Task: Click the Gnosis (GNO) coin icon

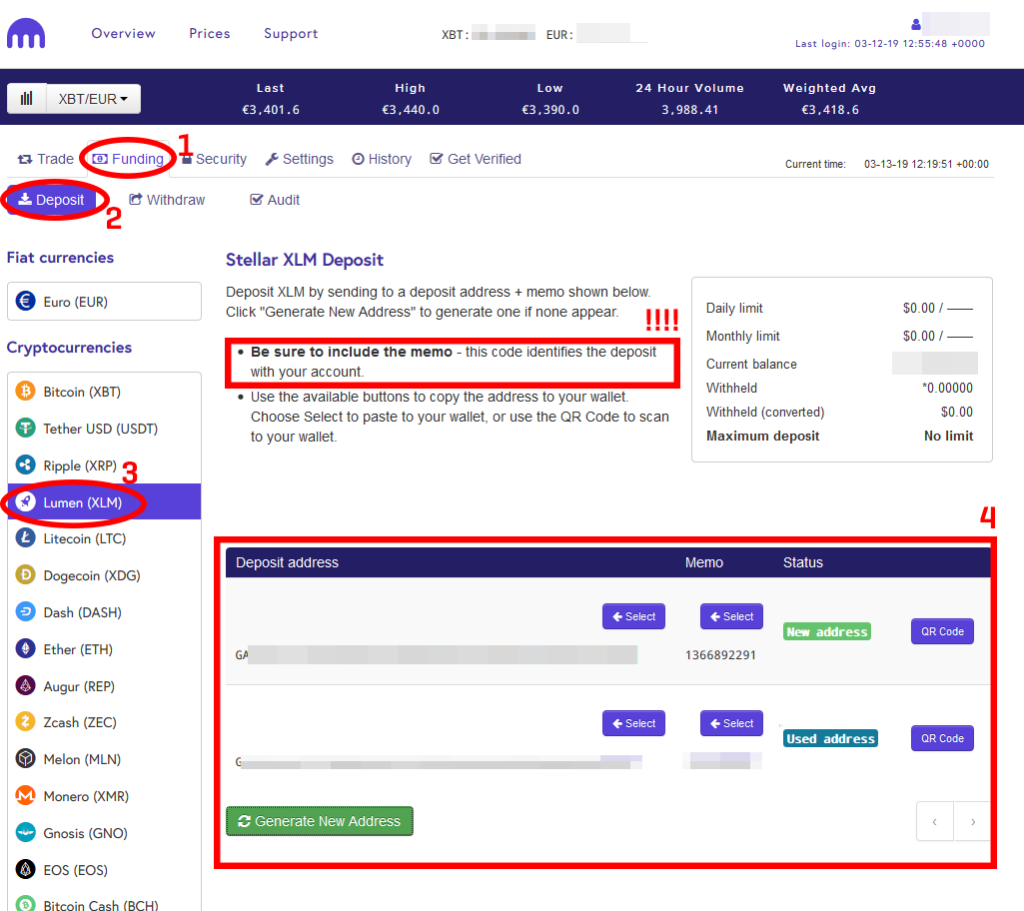Action: click(25, 833)
